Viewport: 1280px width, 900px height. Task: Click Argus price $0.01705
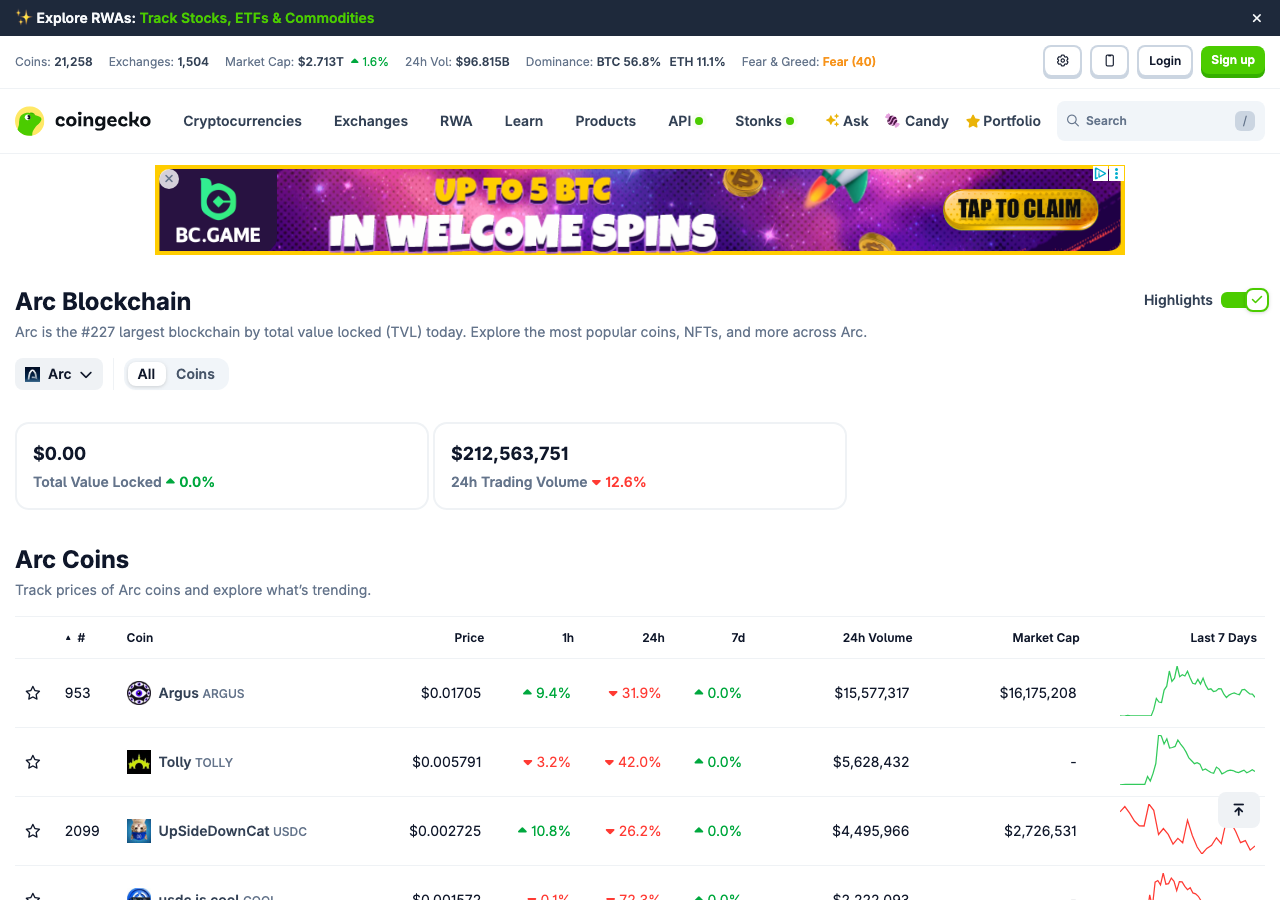click(451, 693)
